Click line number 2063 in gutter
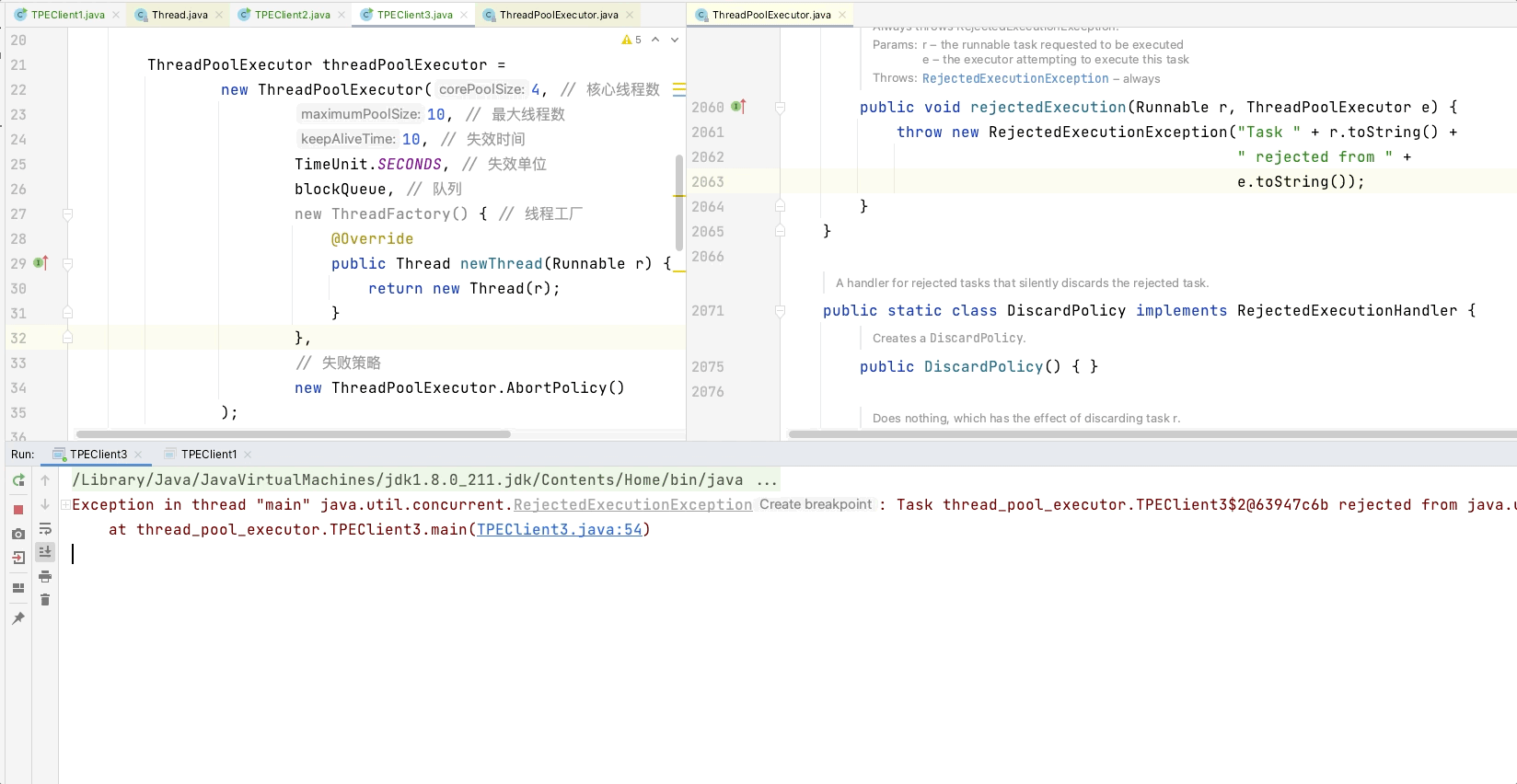1517x784 pixels. tap(708, 182)
